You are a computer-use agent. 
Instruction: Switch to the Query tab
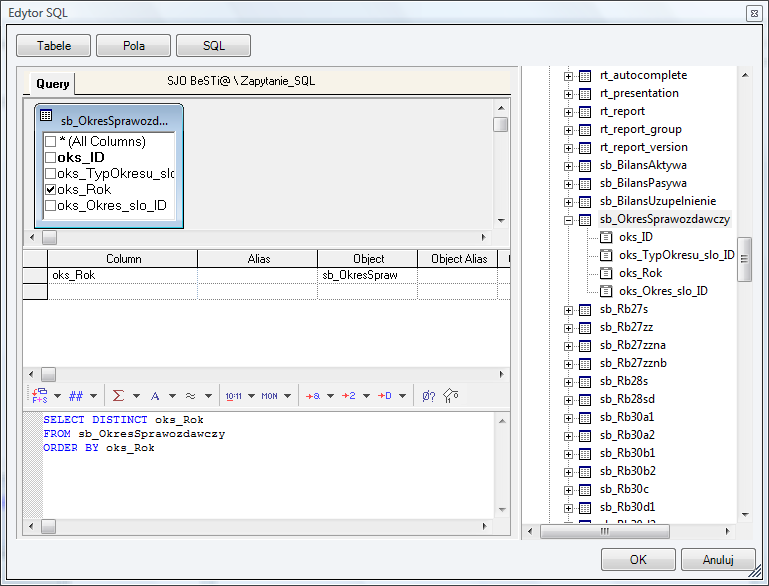[52, 84]
